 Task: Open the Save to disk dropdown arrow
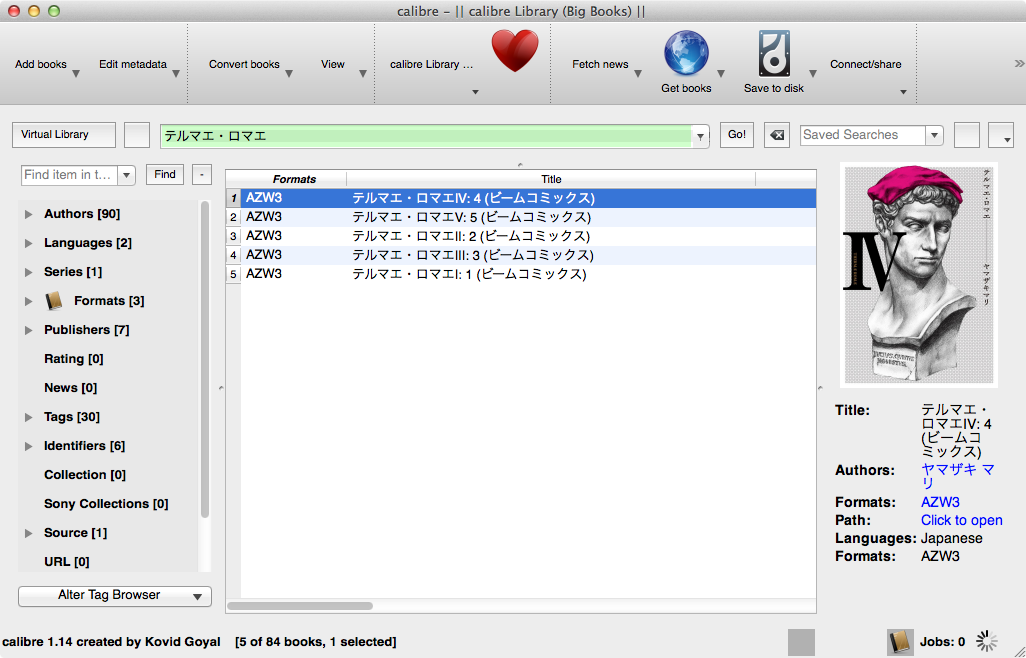pos(813,74)
